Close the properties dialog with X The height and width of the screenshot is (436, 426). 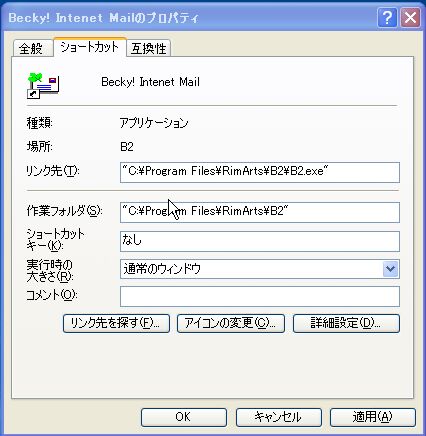pos(410,17)
